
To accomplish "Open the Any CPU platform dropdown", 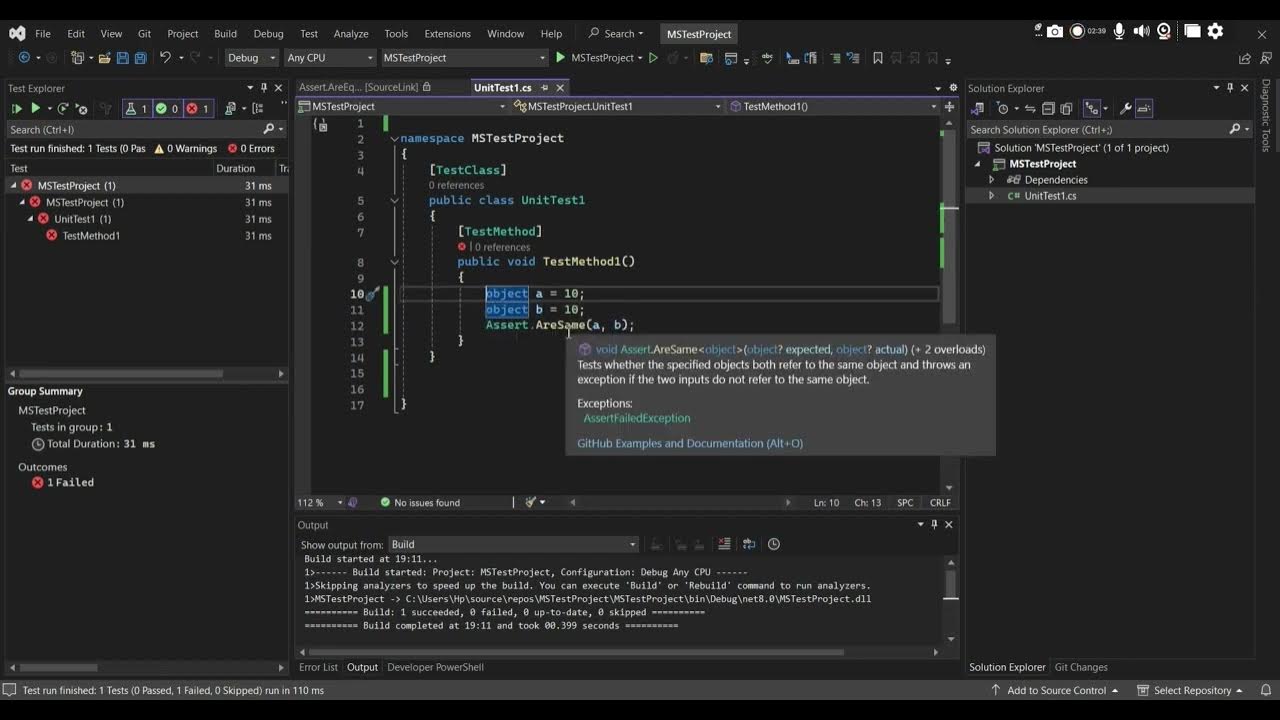I will [329, 58].
